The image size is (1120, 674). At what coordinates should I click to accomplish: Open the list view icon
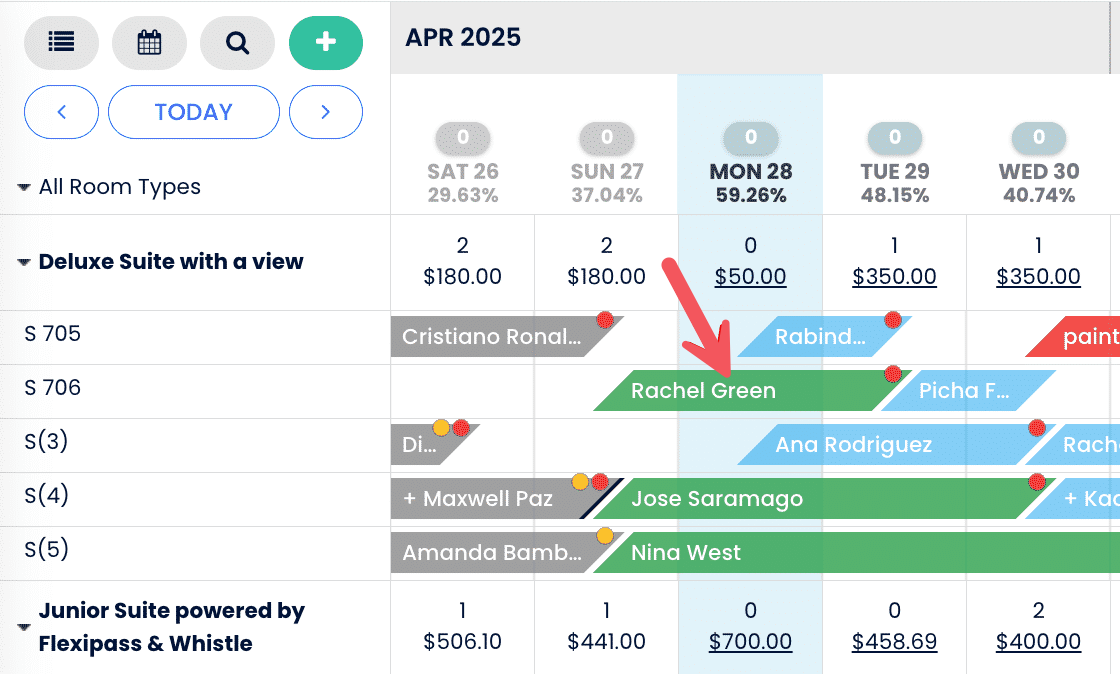pyautogui.click(x=61, y=42)
